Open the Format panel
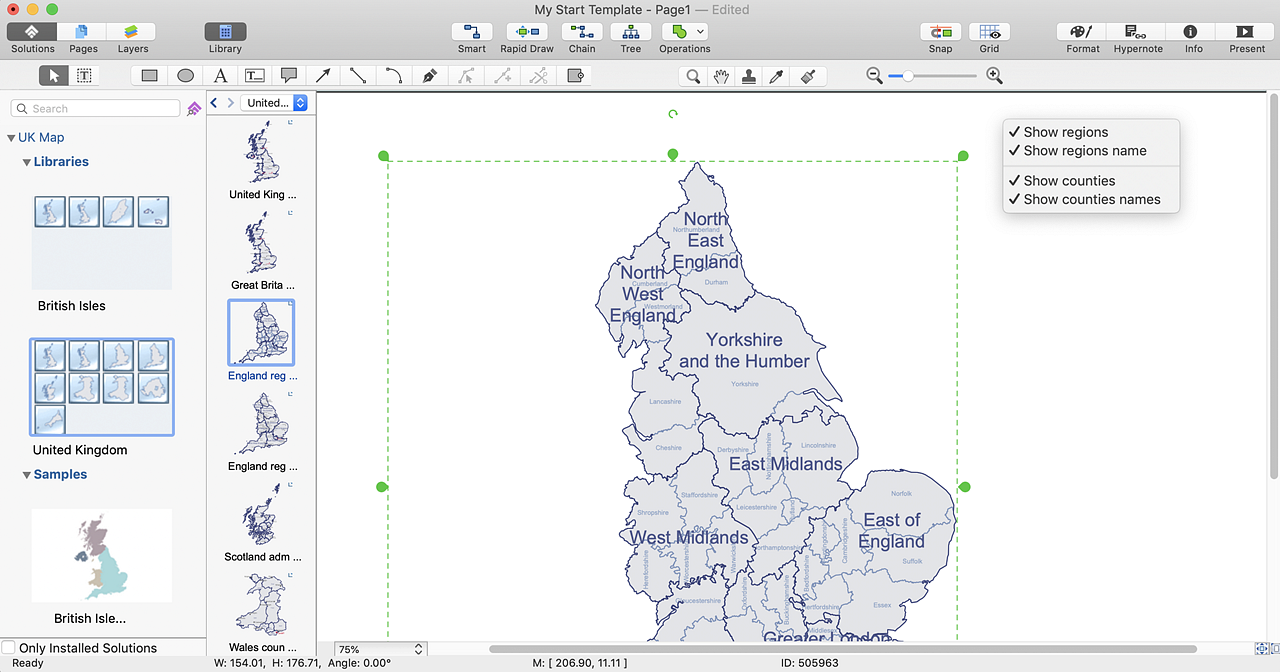 tap(1083, 32)
